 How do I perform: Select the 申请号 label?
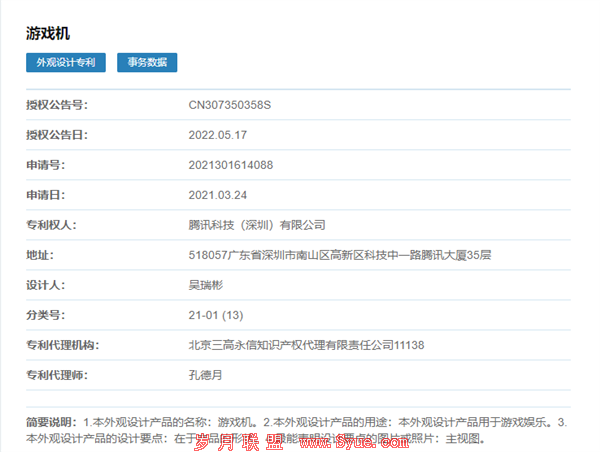click(x=45, y=165)
